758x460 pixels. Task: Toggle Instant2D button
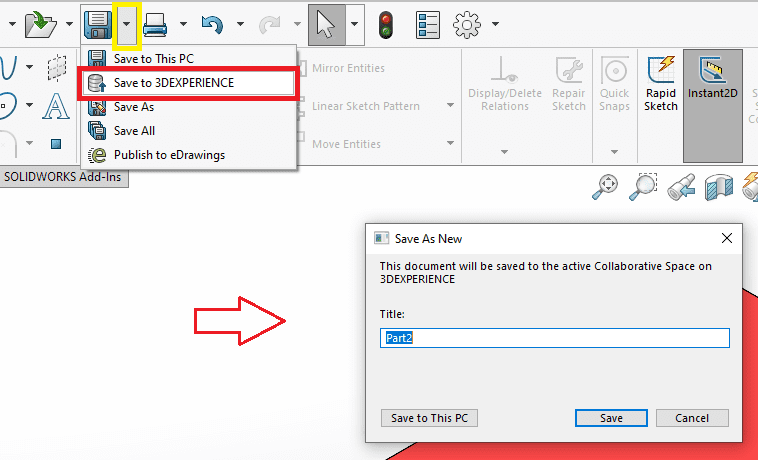tap(713, 105)
